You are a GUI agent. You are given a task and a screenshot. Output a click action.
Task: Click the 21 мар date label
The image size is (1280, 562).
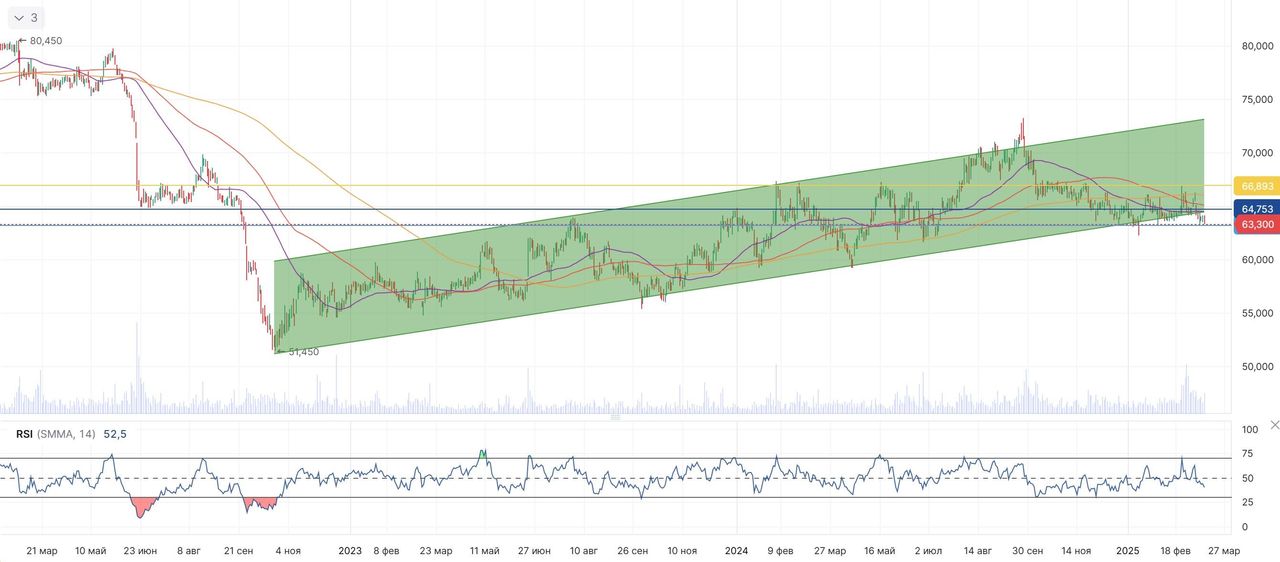pyautogui.click(x=41, y=550)
